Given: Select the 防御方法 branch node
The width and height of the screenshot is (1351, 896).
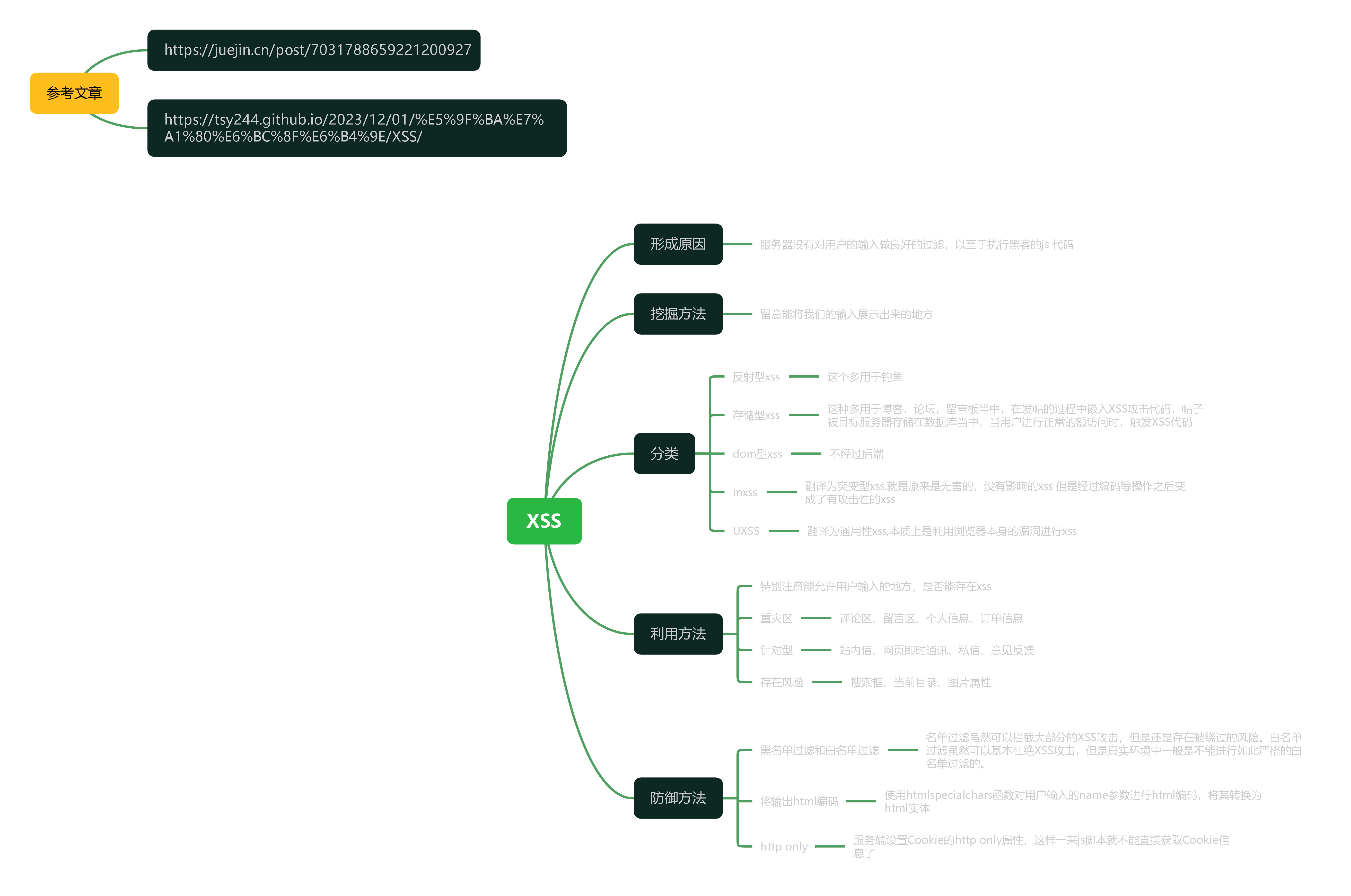Looking at the screenshot, I should pos(678,798).
